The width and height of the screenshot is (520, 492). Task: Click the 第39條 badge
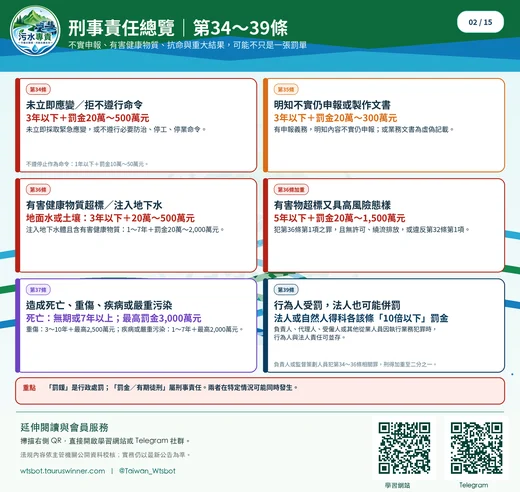click(x=286, y=289)
